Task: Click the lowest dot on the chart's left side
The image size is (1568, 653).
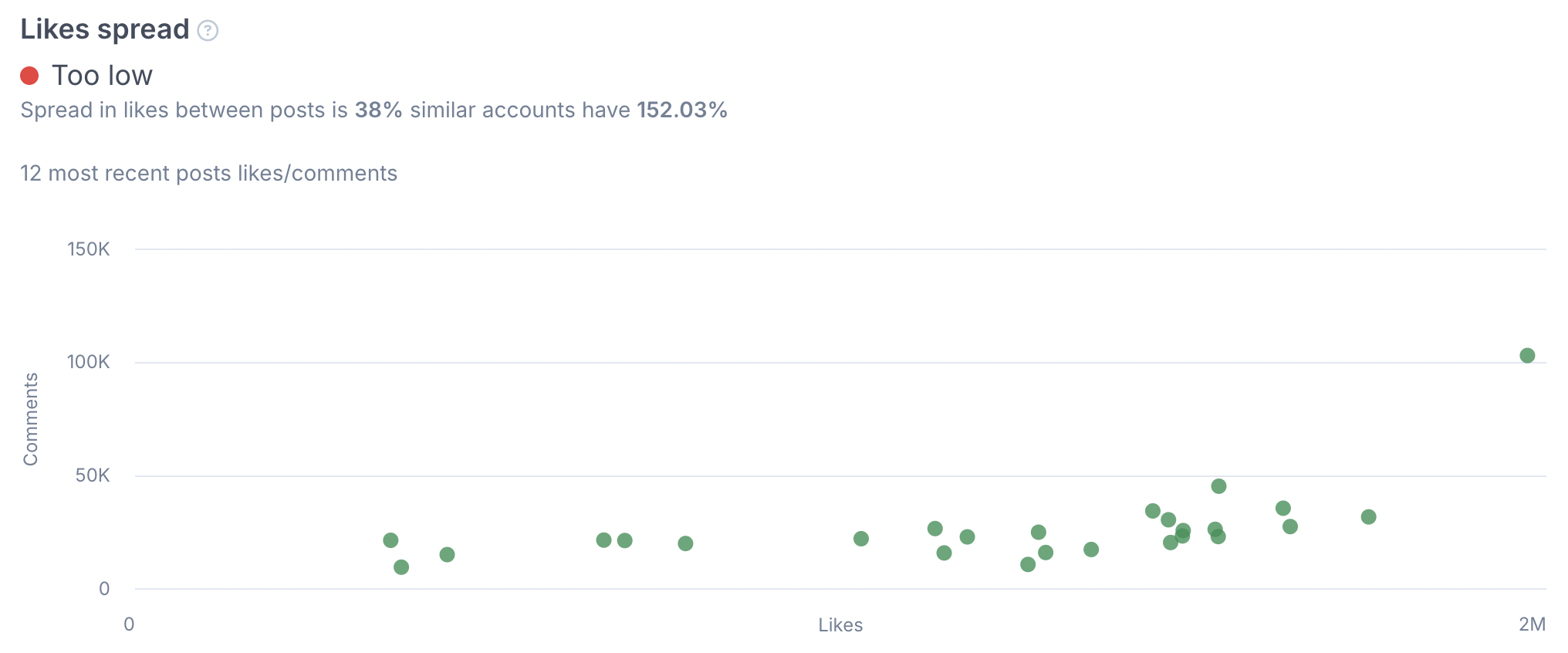Action: coord(401,567)
